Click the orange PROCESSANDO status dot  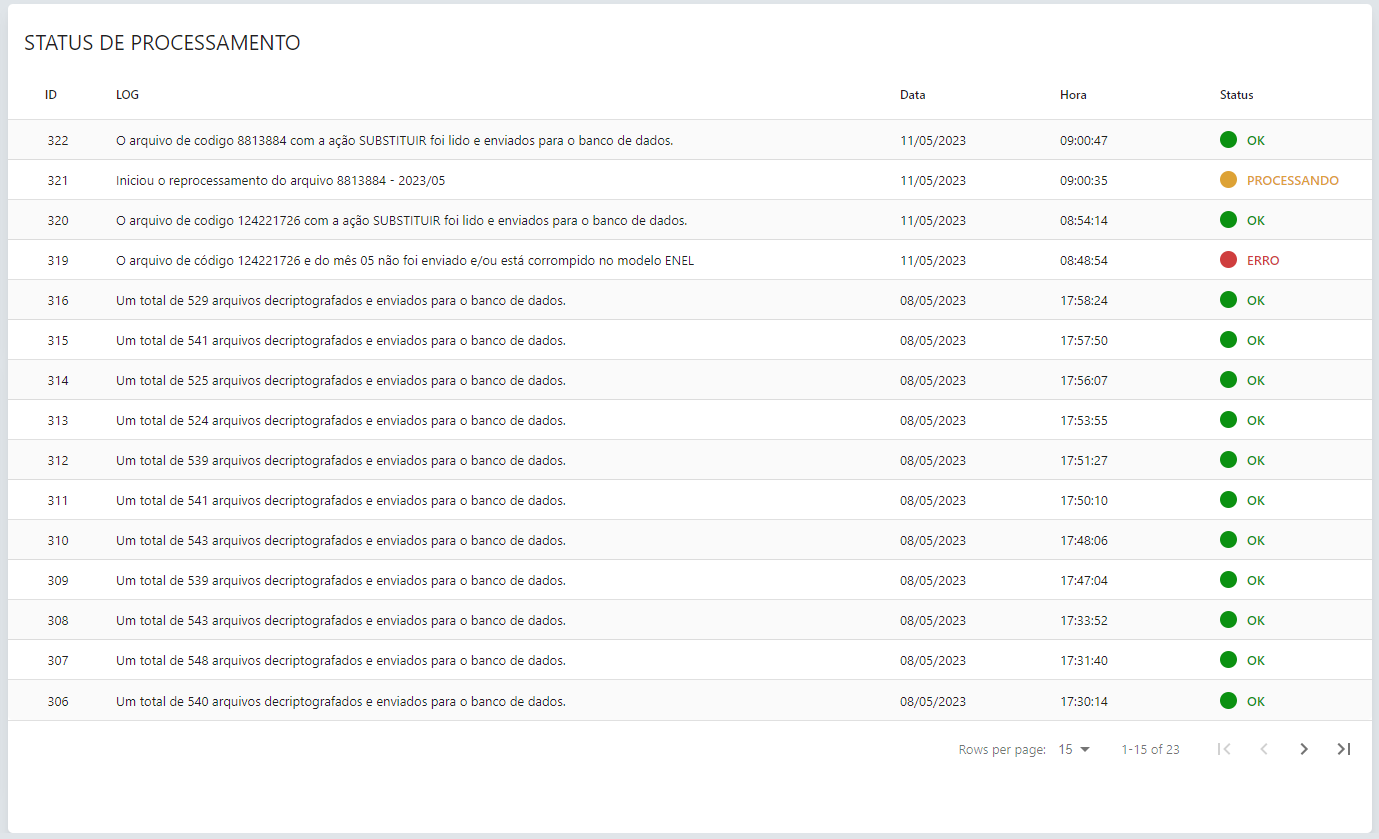coord(1229,180)
